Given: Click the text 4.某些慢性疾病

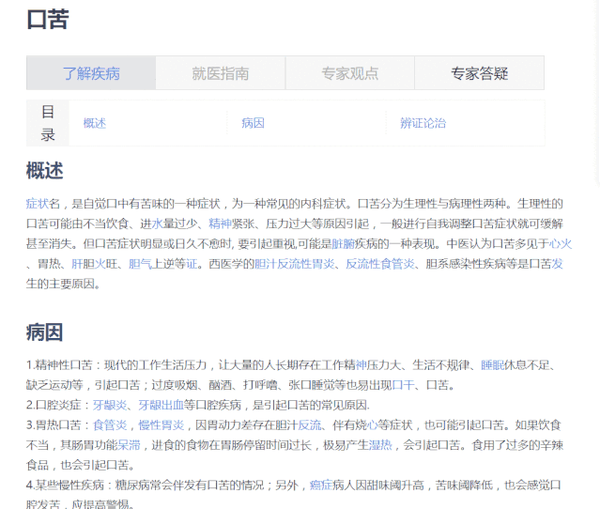Looking at the screenshot, I should coord(65,485).
